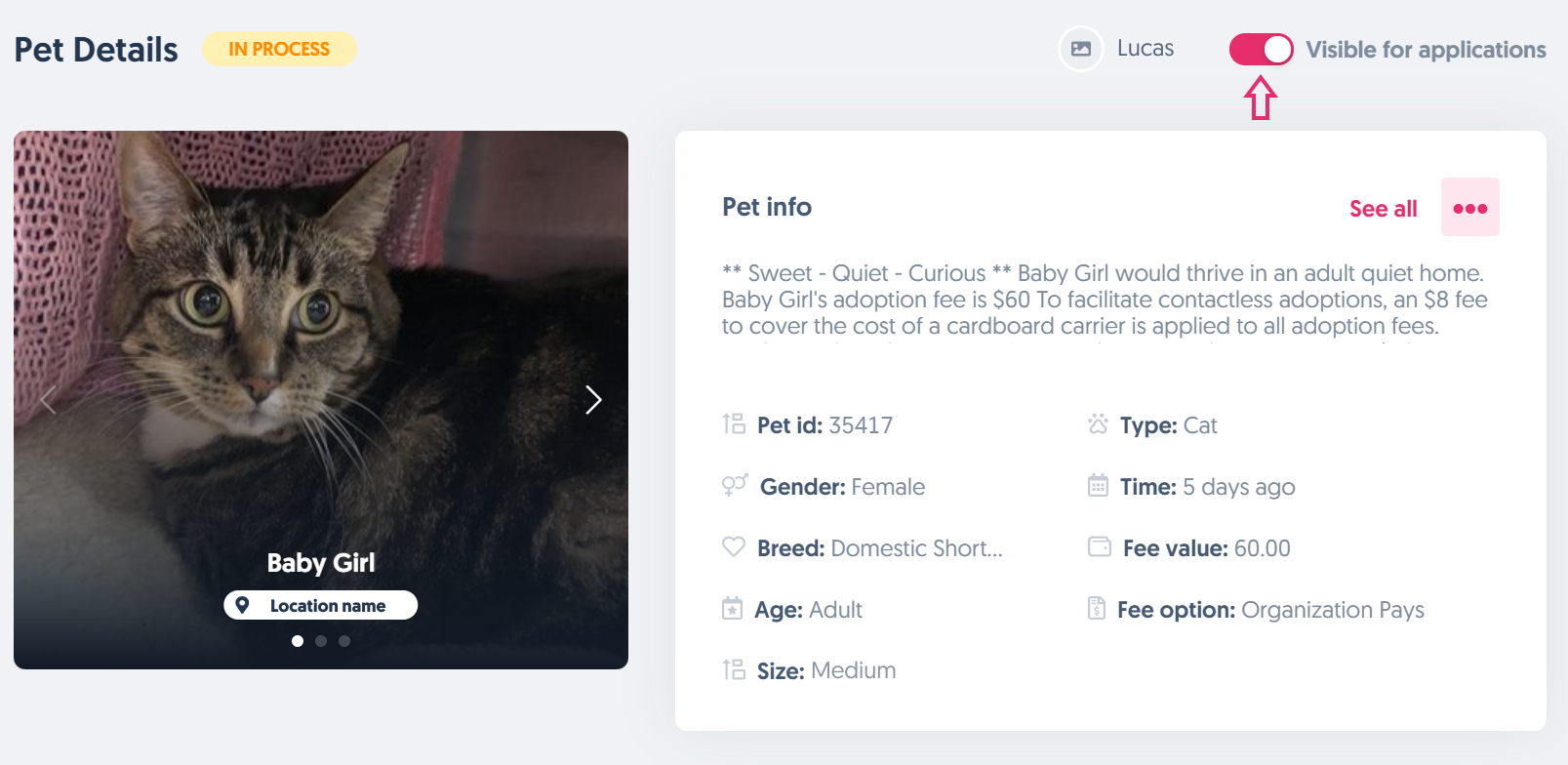This screenshot has width=1568, height=765.
Task: Toggle the Visible for applications switch
Action: pos(1261,50)
